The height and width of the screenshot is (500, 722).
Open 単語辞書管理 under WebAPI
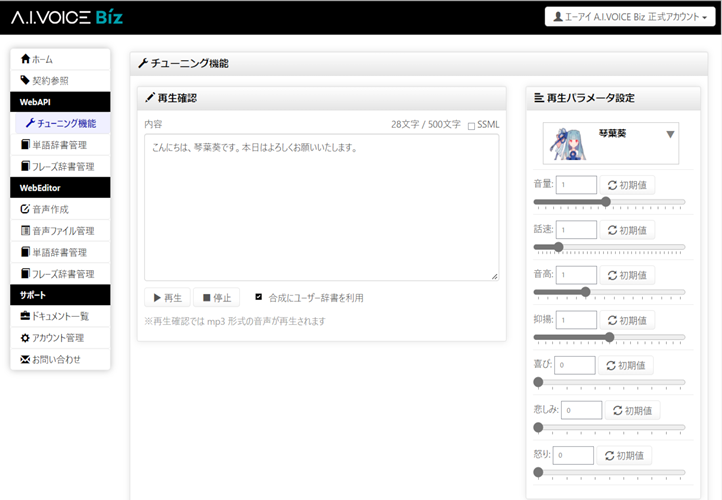pyautogui.click(x=60, y=145)
